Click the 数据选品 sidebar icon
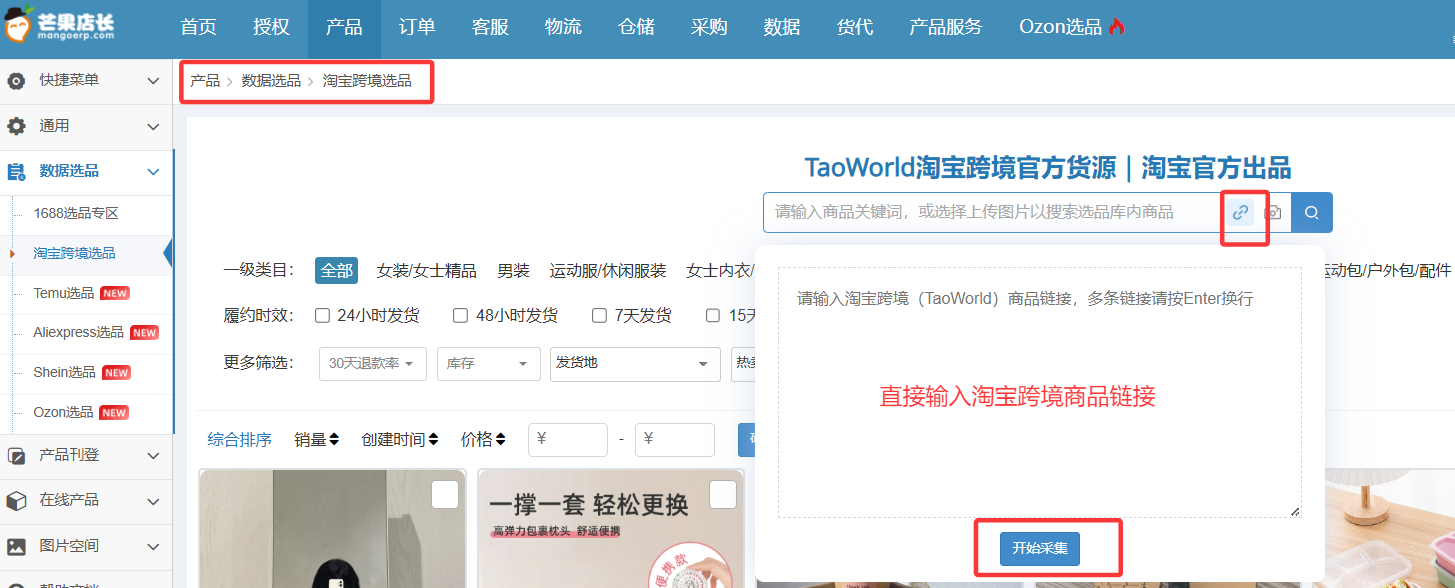Screen dimensions: 1455x588 tap(16, 171)
